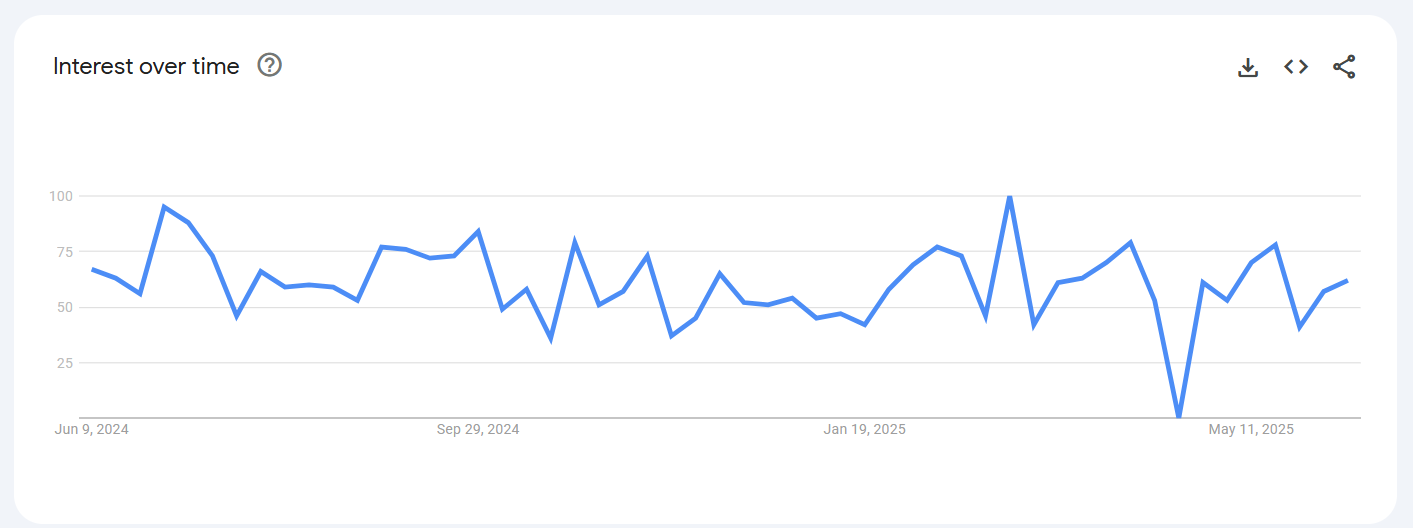Share the Interest over time chart
Viewport: 1413px width, 528px height.
1344,67
